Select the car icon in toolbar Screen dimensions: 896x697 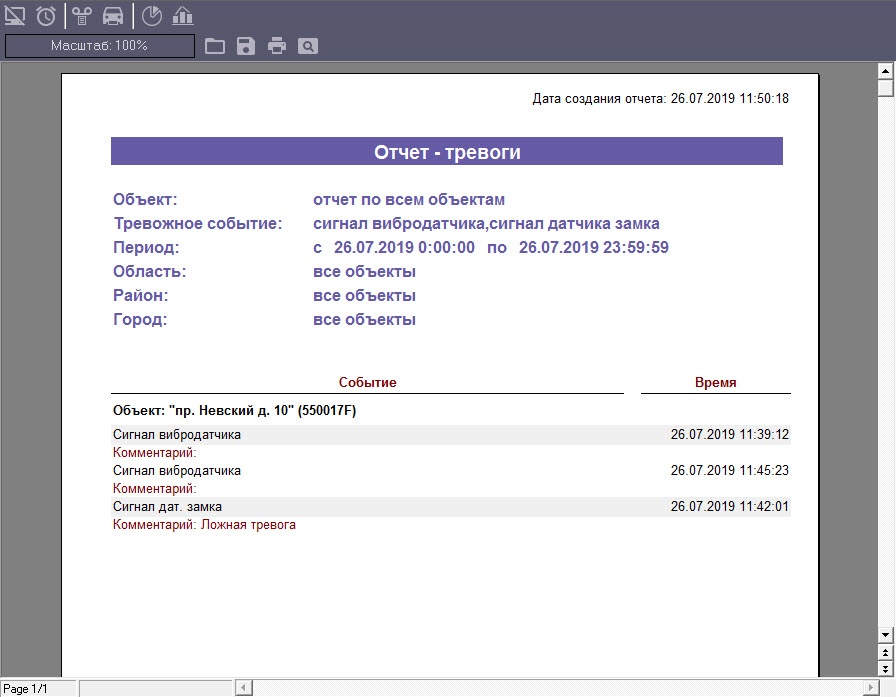(113, 16)
